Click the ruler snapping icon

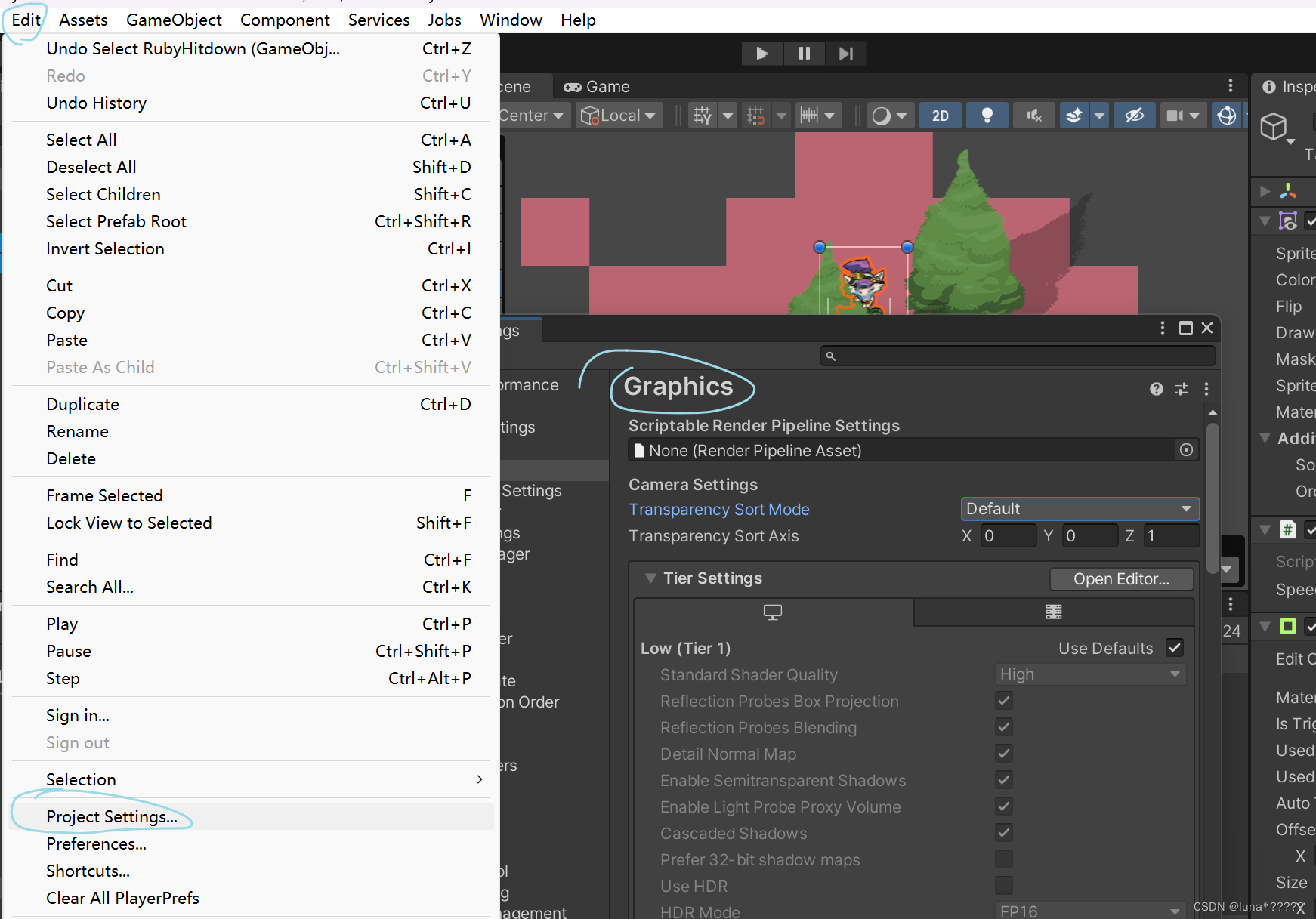pyautogui.click(x=809, y=116)
